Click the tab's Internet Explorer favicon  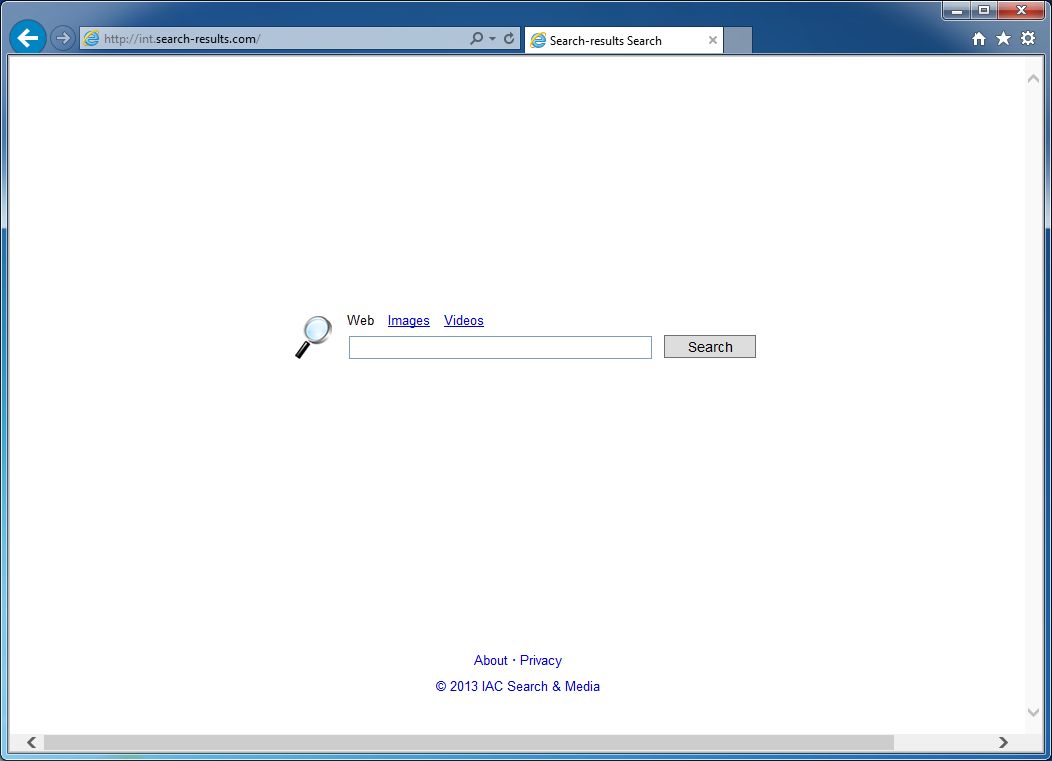tap(538, 41)
